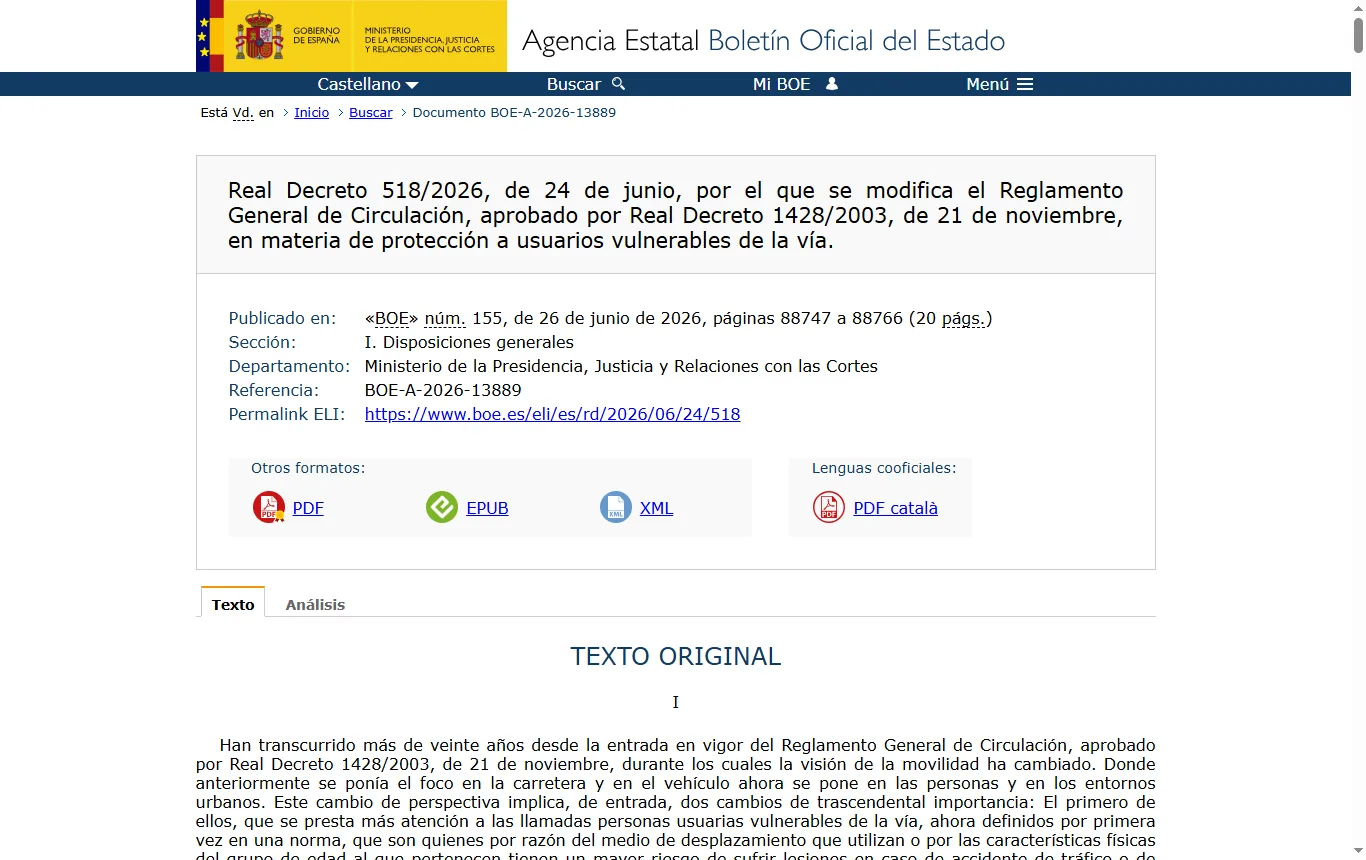
Task: Click the 'Lenguas cooficiales:' label
Action: coord(884,468)
